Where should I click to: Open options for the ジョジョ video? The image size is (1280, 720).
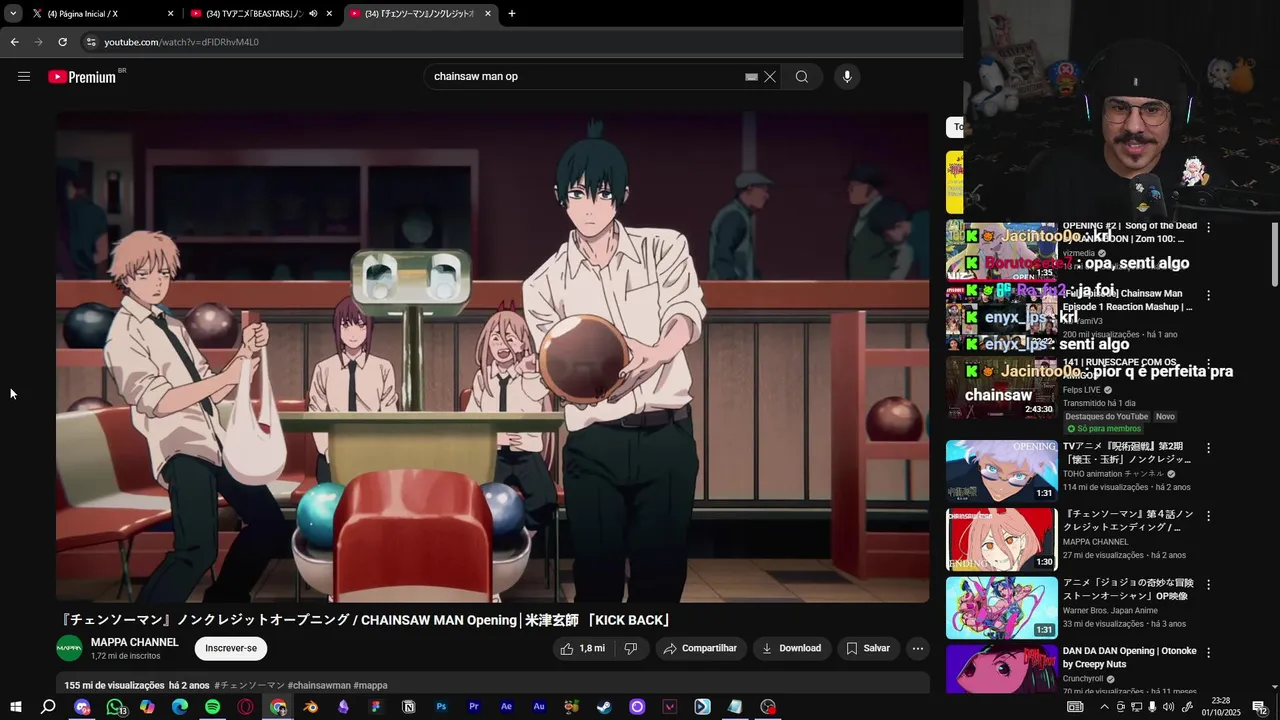(x=1208, y=584)
